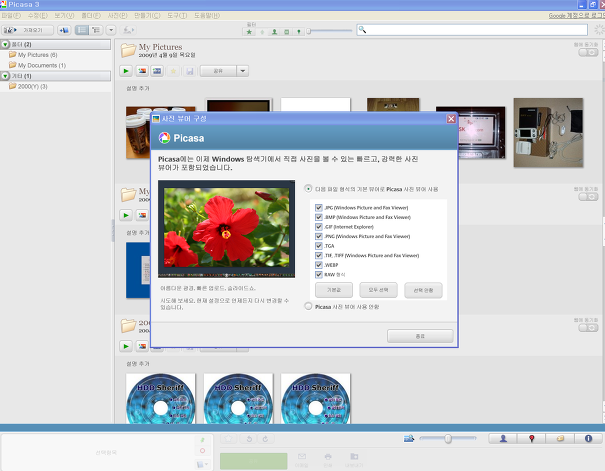The image size is (605, 471).
Task: Uncheck the .GIF (Internet Explorer) checkbox
Action: [319, 227]
